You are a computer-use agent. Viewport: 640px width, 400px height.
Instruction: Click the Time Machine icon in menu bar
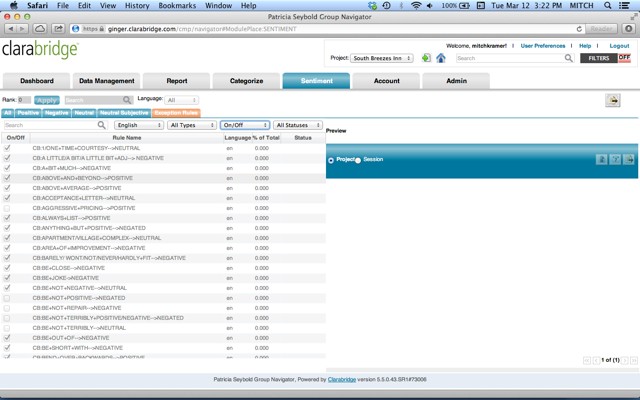pos(386,5)
